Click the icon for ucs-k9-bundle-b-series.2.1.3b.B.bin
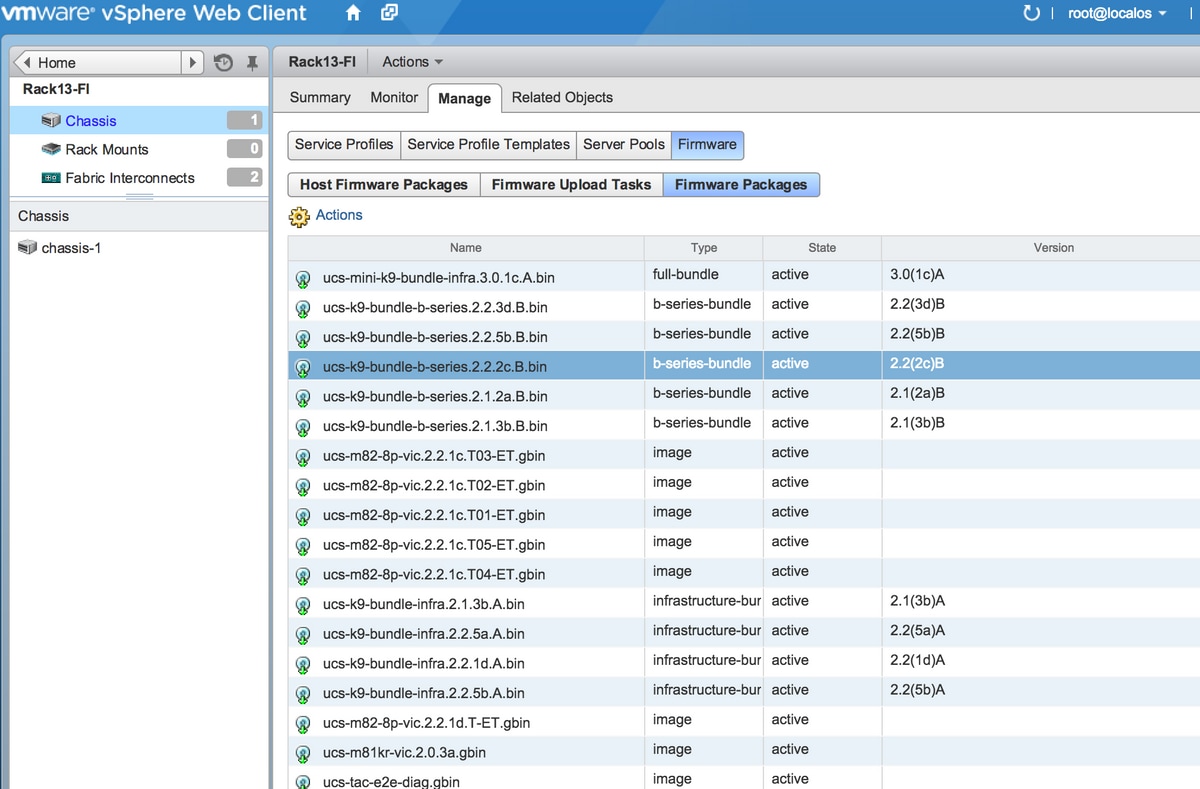1200x789 pixels. coord(303,427)
